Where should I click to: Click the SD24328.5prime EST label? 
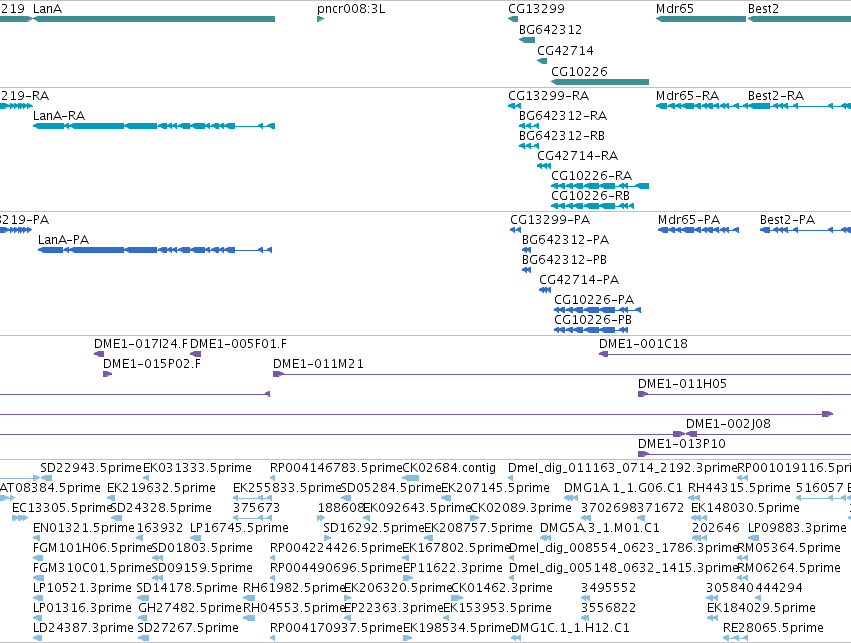[161, 508]
